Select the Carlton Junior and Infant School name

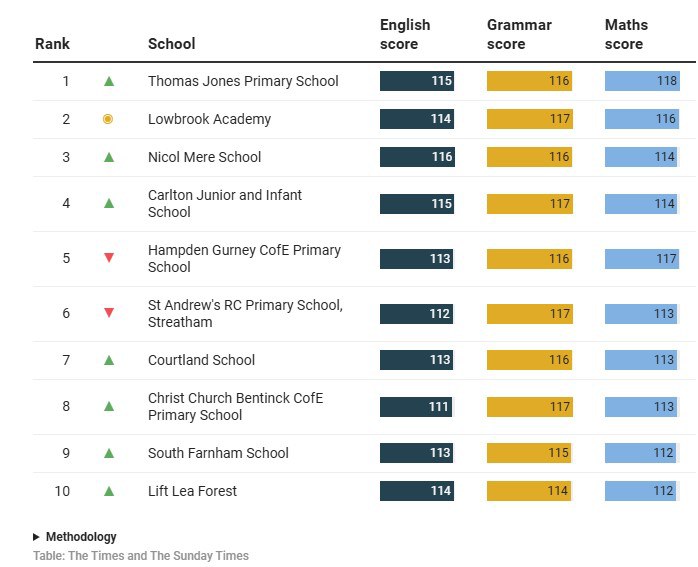pyautogui.click(x=225, y=203)
